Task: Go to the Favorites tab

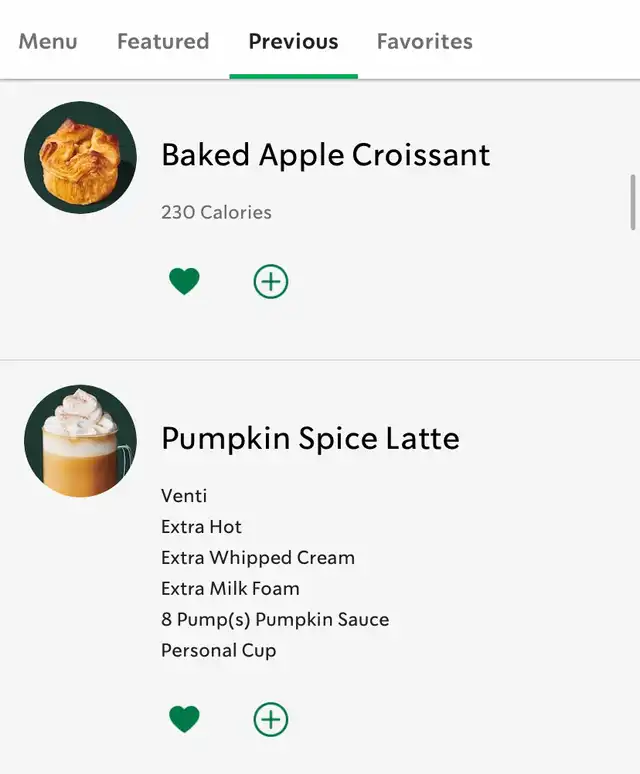Action: point(424,42)
